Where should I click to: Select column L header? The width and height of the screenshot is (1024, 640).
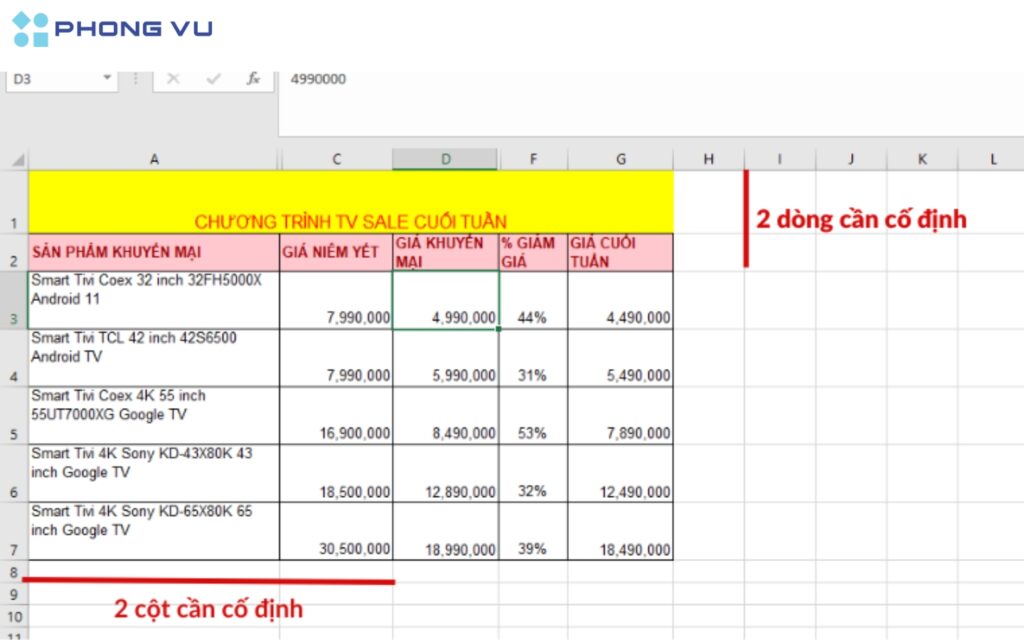coord(991,159)
